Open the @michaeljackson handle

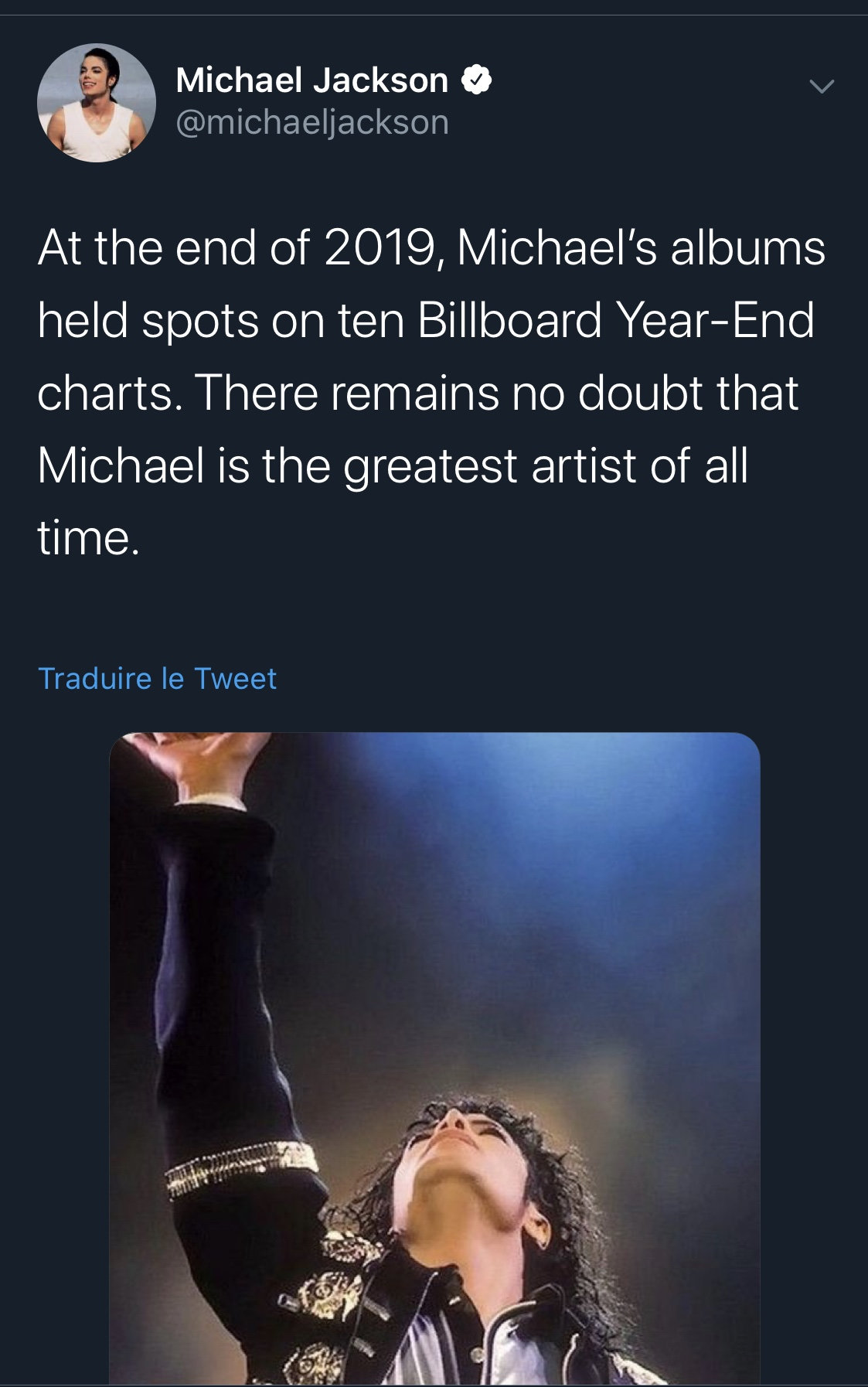[311, 122]
